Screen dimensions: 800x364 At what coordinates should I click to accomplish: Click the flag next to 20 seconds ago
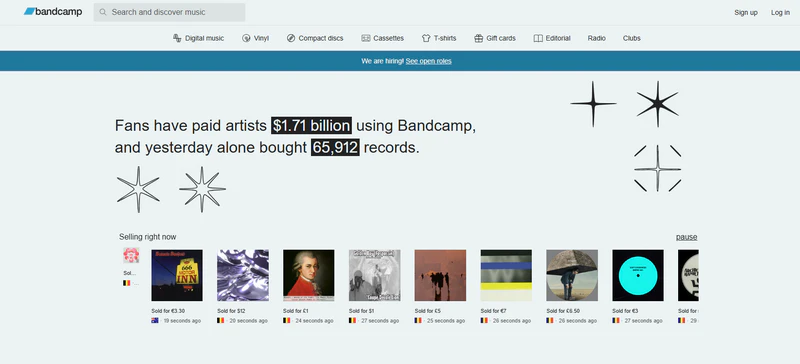click(x=220, y=321)
